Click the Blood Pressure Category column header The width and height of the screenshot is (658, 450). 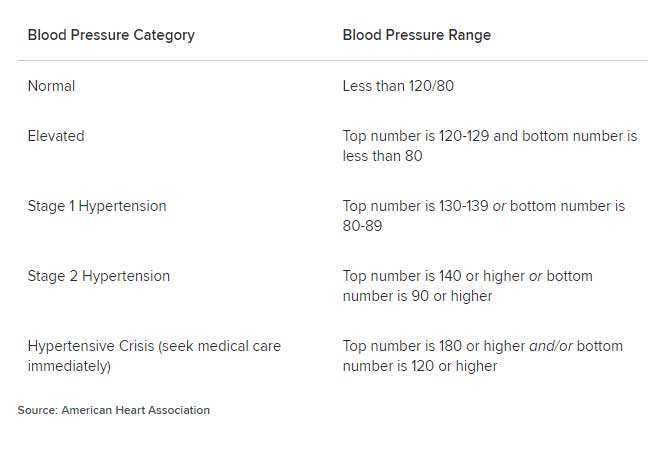tap(111, 35)
